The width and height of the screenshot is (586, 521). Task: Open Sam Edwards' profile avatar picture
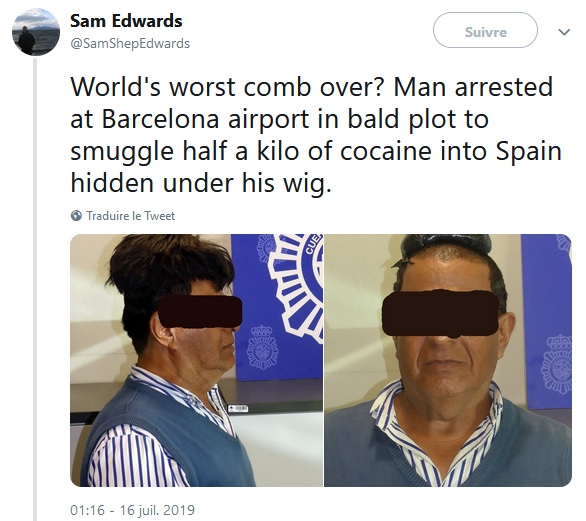[x=36, y=32]
